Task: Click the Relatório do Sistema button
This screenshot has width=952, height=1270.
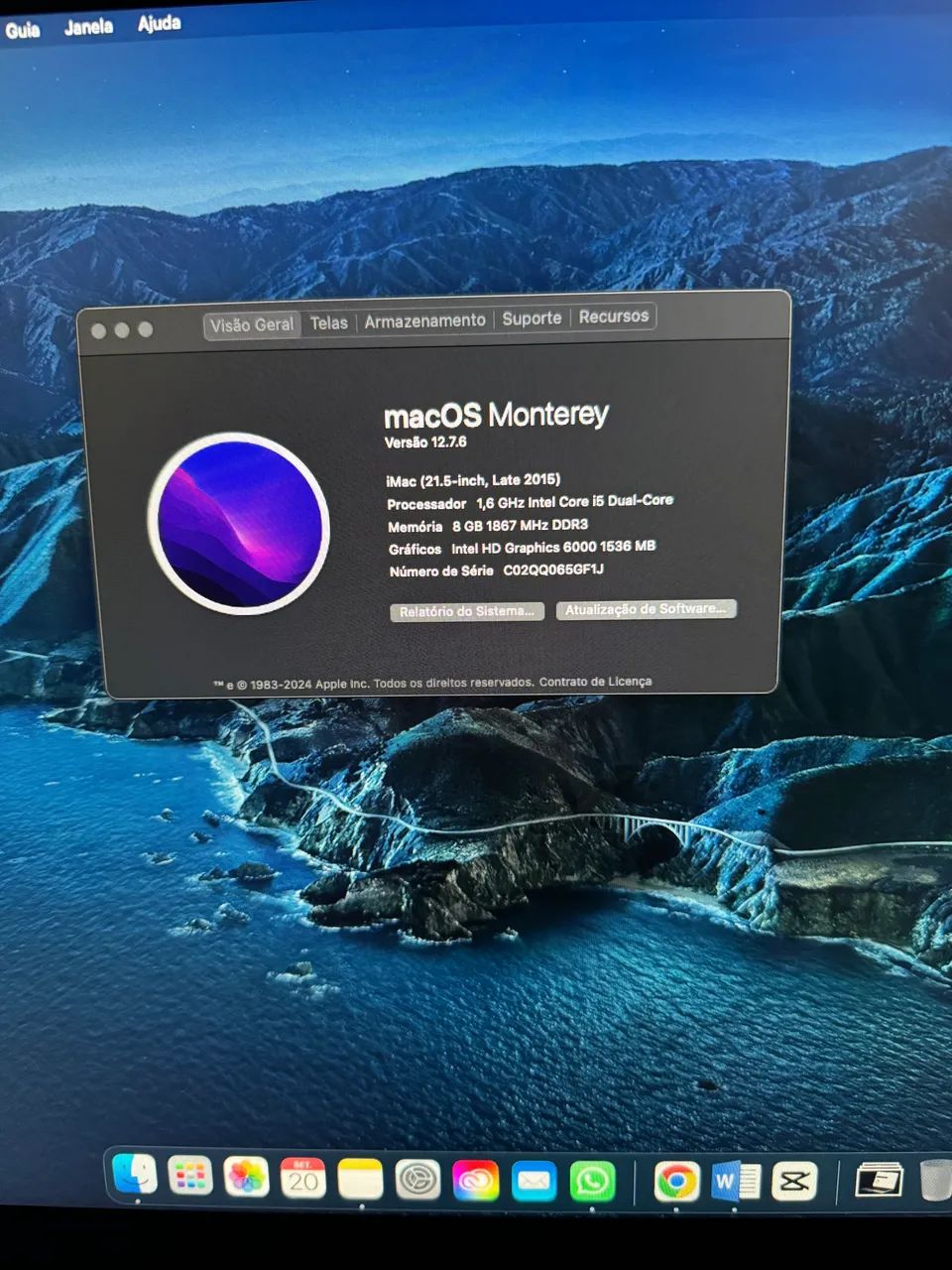Action: pos(467,611)
